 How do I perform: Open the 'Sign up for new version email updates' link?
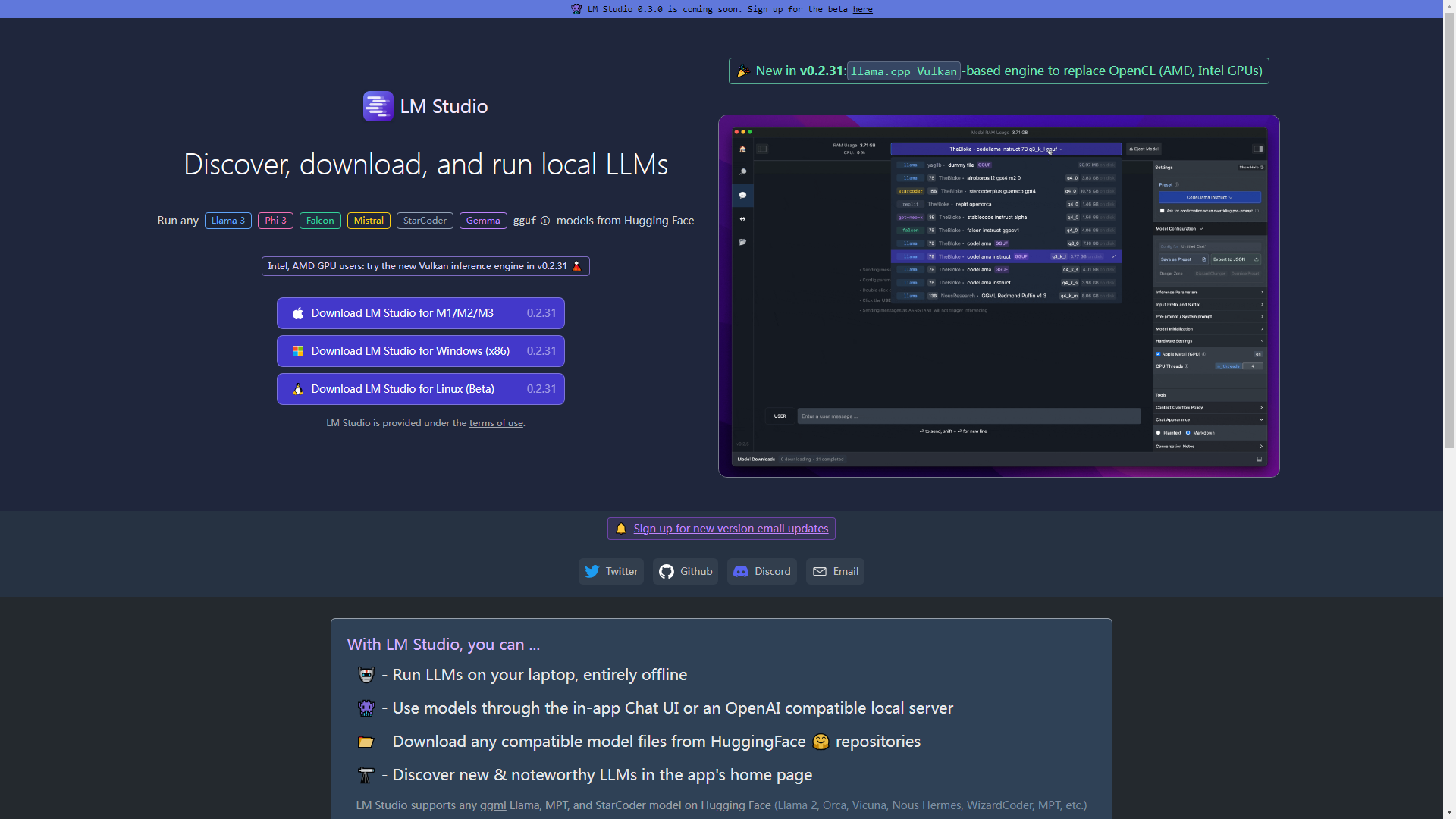tap(730, 529)
